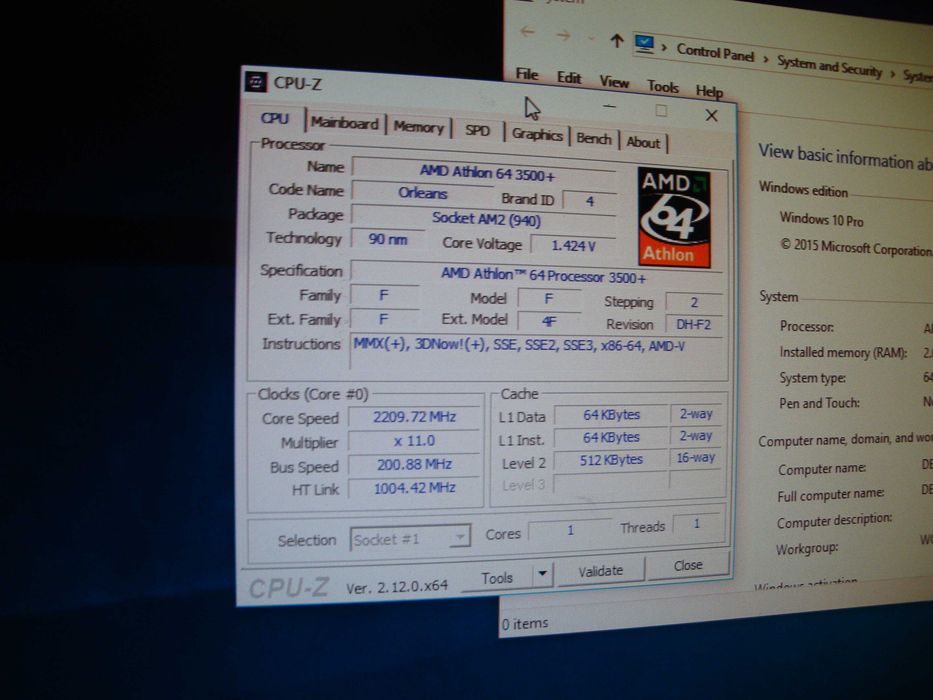The image size is (933, 700).
Task: Click the Threads count value
Action: (696, 523)
